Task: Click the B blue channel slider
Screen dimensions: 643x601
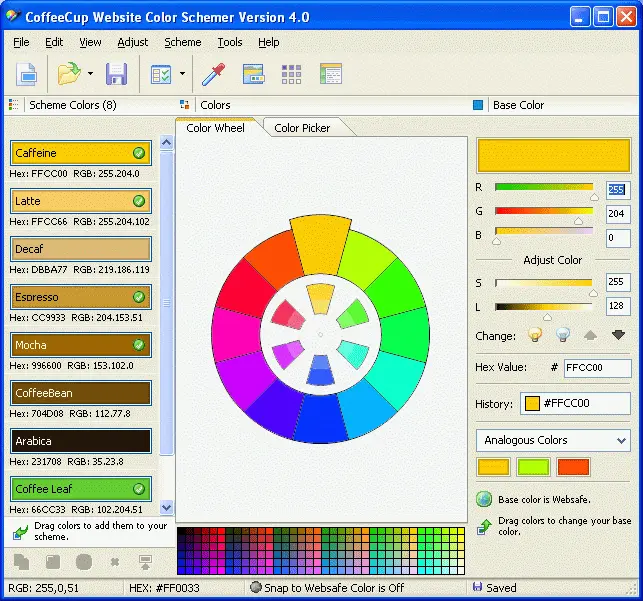Action: point(544,232)
